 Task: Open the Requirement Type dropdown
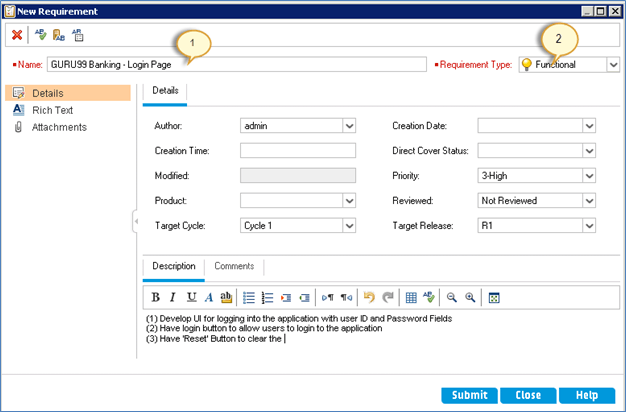[612, 64]
